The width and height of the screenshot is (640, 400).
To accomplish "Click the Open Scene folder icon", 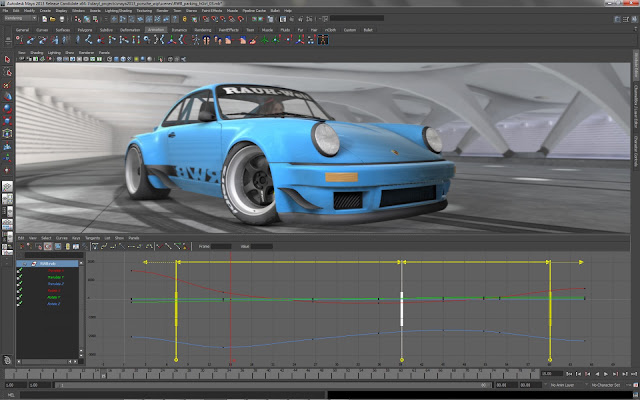I will tap(53, 19).
